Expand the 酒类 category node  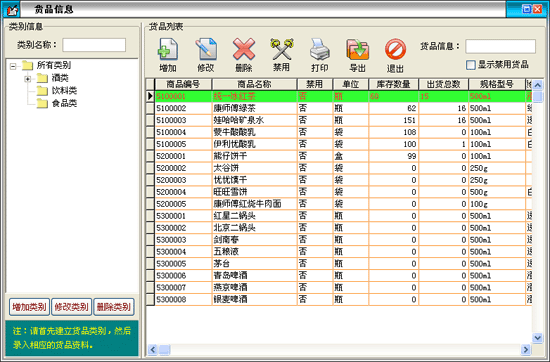27,79
